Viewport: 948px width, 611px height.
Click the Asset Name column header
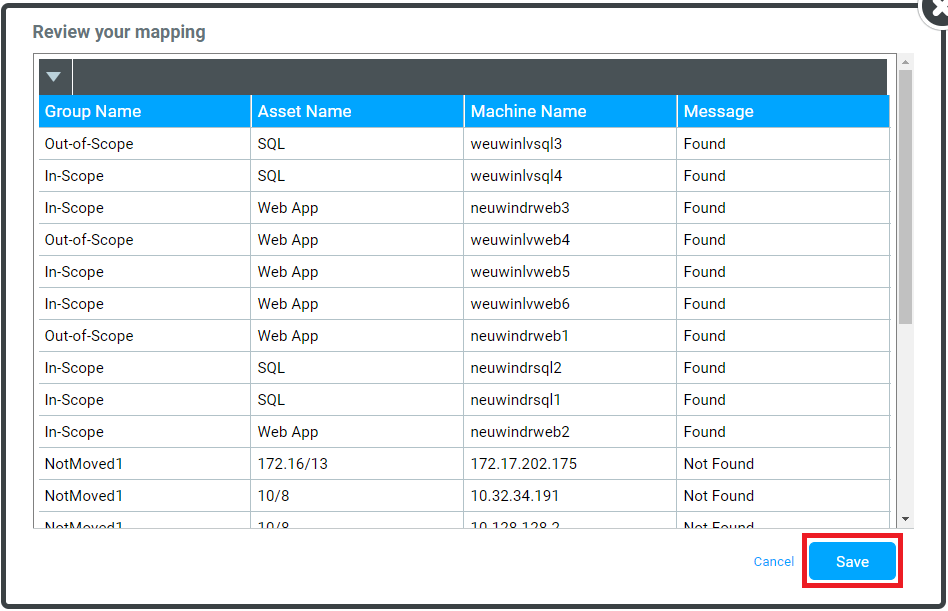[304, 112]
